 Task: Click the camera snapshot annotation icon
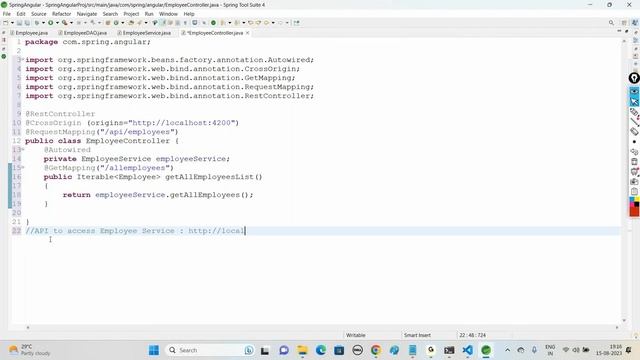tap(634, 181)
